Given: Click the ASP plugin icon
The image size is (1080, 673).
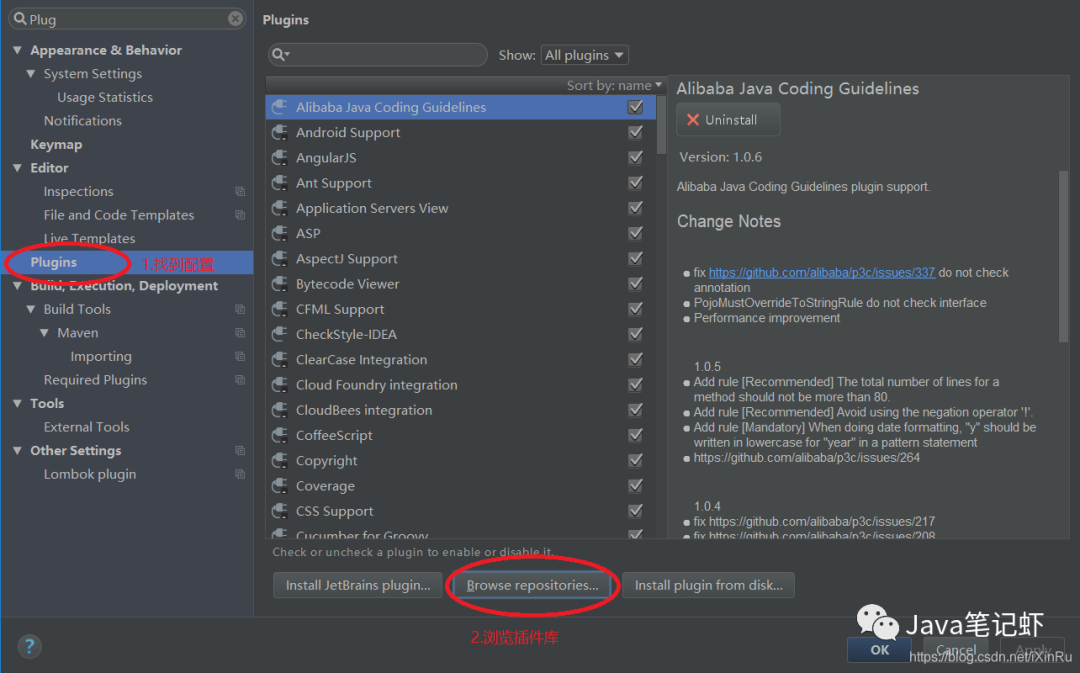Looking at the screenshot, I should (280, 234).
